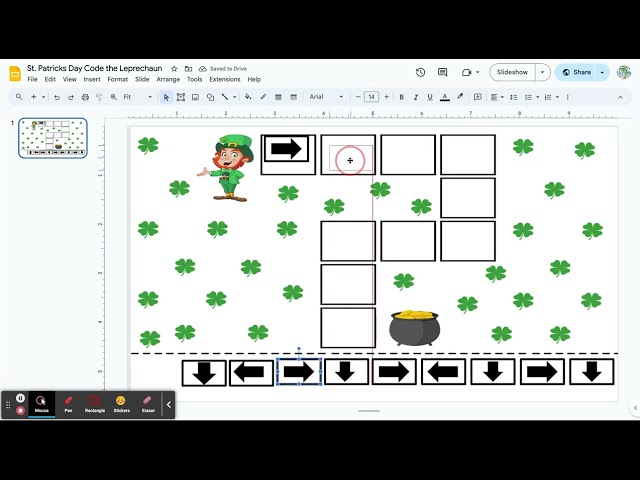The height and width of the screenshot is (480, 640).
Task: Open the text alignment dropdown
Action: [x=497, y=97]
